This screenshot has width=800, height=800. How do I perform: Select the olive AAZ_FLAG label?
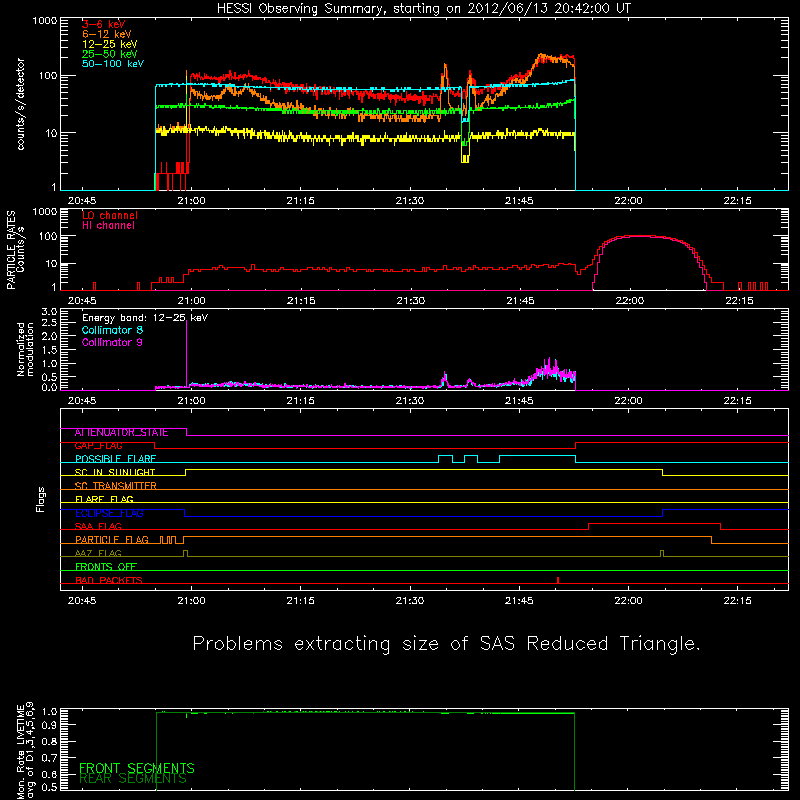(98, 553)
